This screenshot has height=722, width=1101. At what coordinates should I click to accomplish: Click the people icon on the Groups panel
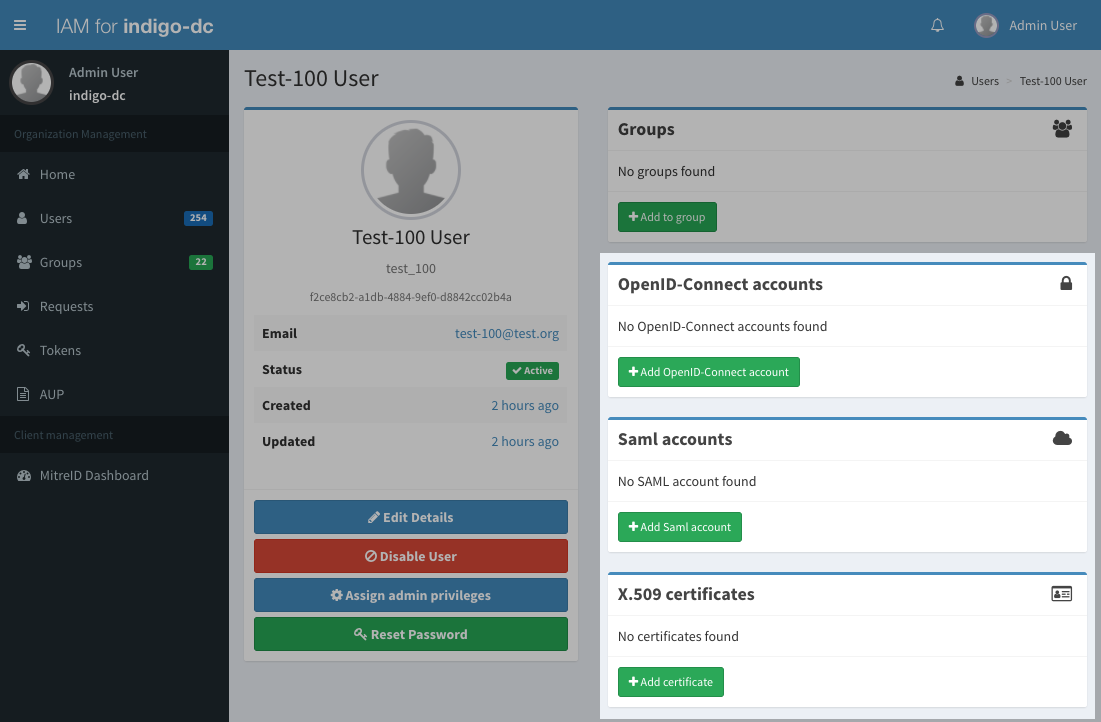[1062, 129]
